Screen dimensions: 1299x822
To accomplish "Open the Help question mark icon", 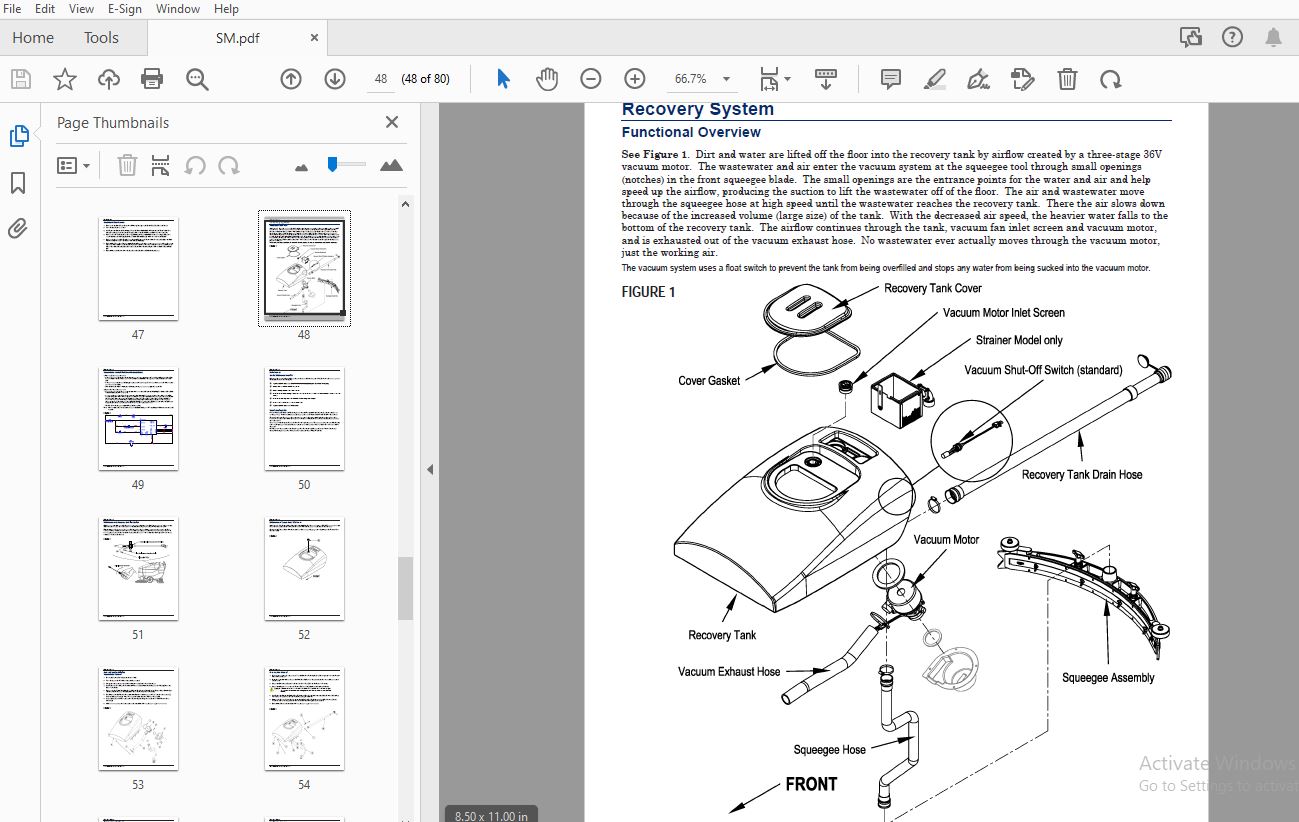I will pyautogui.click(x=1232, y=38).
